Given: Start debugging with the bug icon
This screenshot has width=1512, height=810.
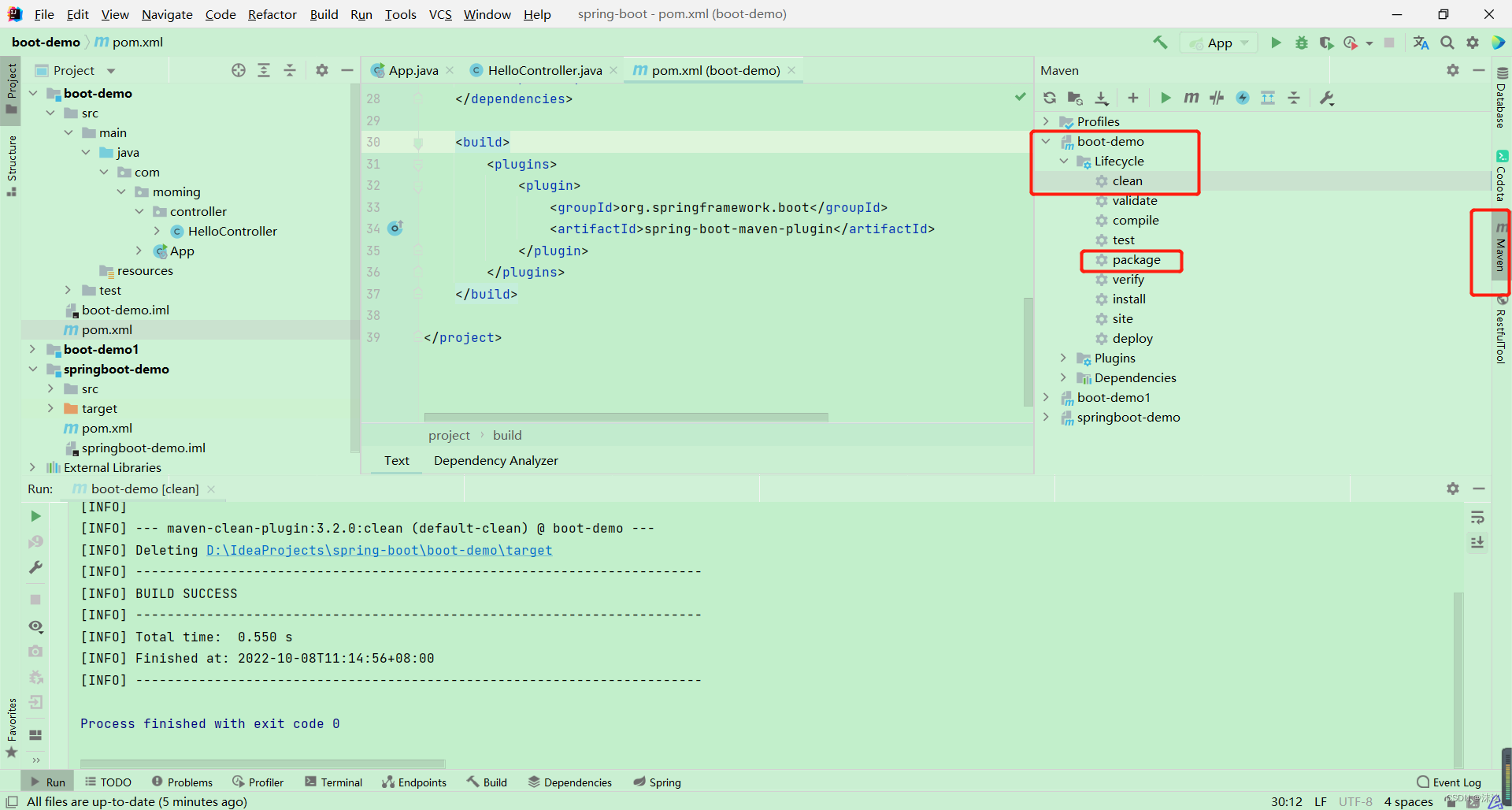Looking at the screenshot, I should [x=1301, y=43].
